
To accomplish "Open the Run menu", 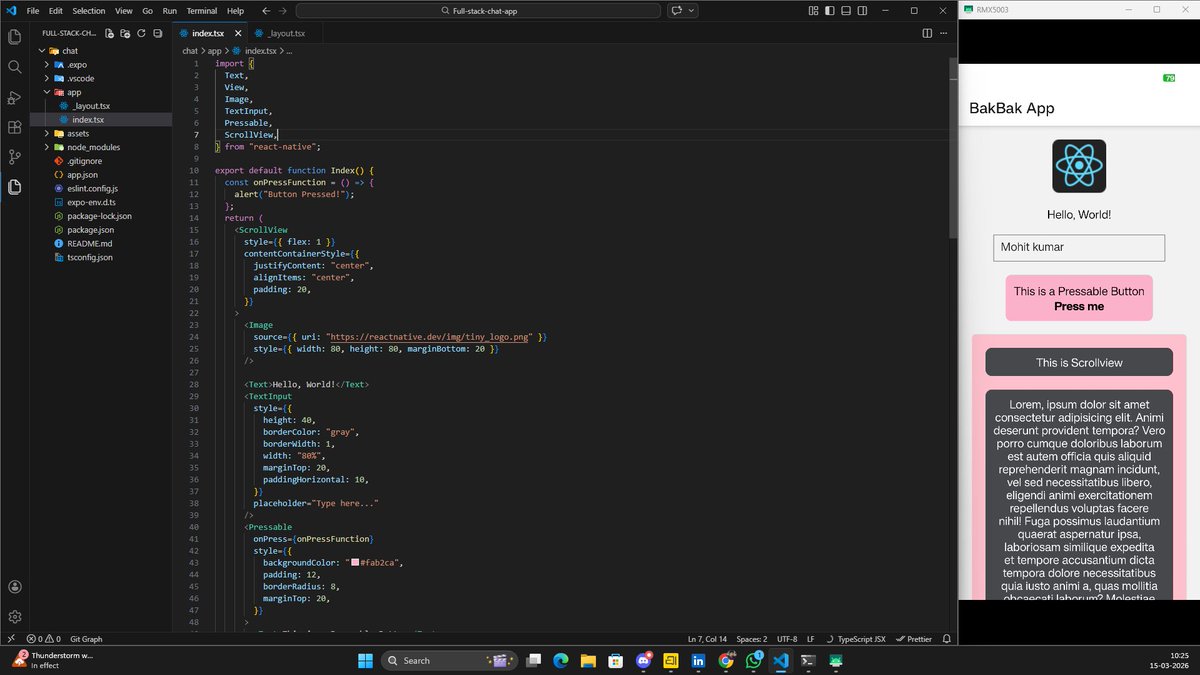I will pos(169,11).
